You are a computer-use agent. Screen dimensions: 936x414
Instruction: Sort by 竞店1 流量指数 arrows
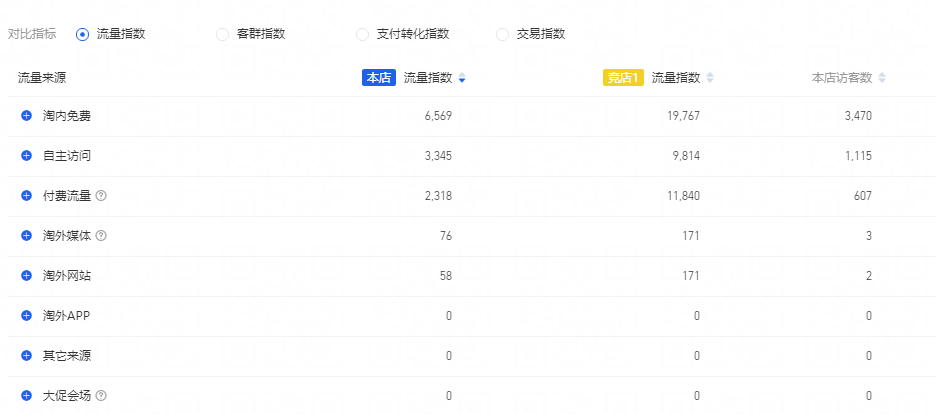tap(710, 78)
